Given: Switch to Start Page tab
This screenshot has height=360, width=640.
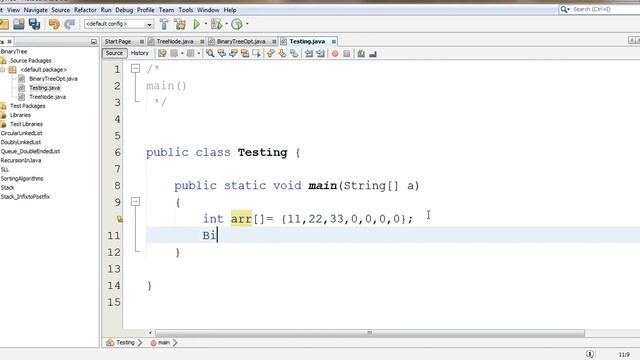Looking at the screenshot, I should (118, 42).
